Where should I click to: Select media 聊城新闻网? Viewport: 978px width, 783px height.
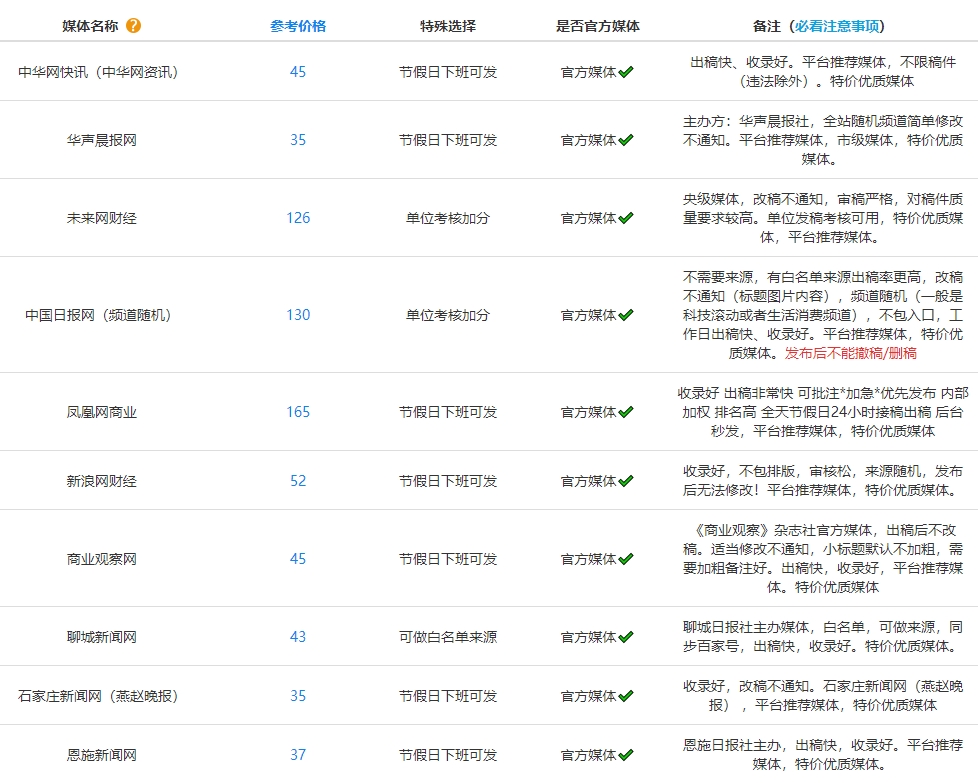tap(102, 637)
